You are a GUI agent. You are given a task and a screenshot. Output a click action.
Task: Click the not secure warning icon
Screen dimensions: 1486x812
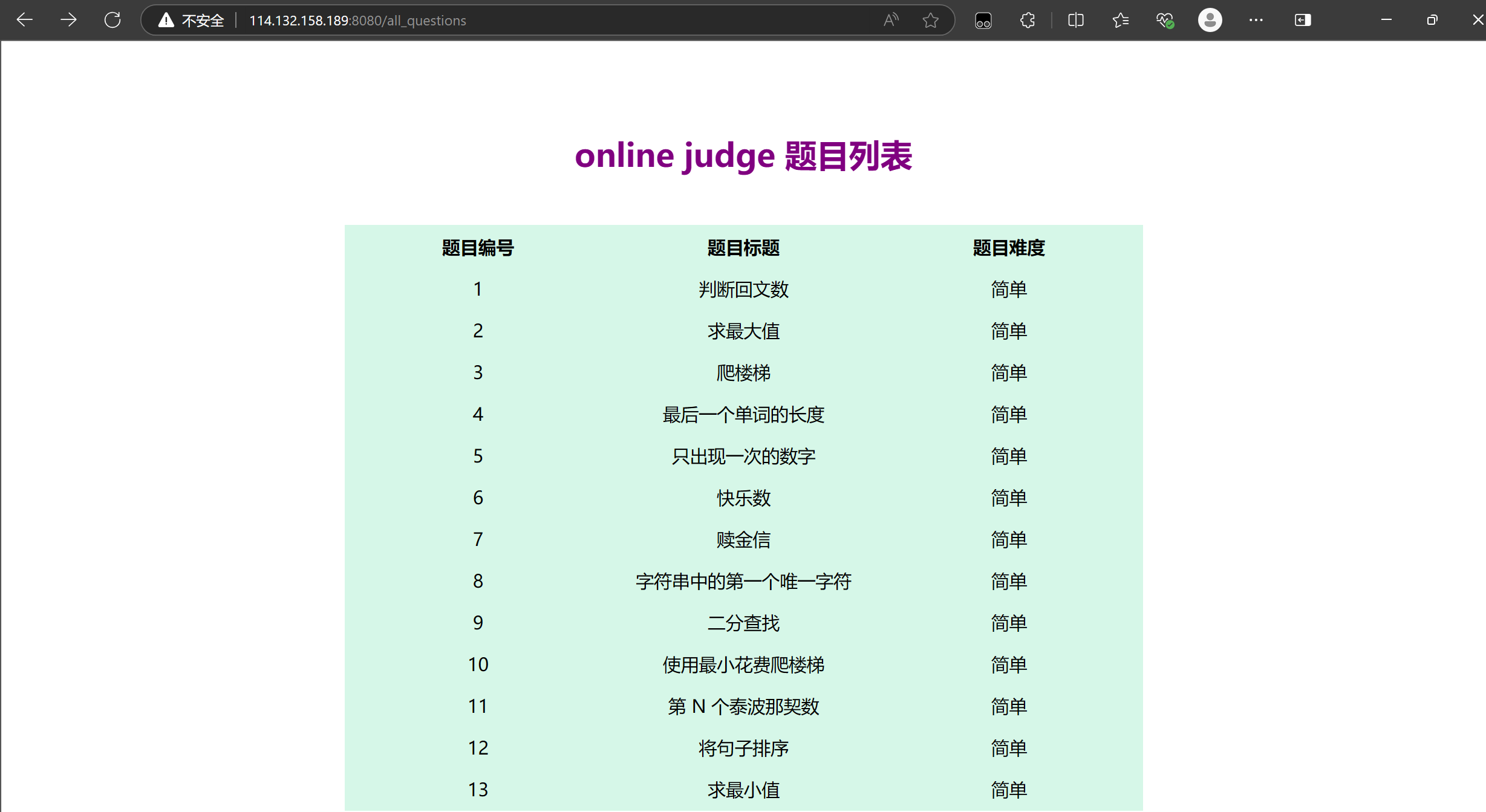pyautogui.click(x=166, y=21)
